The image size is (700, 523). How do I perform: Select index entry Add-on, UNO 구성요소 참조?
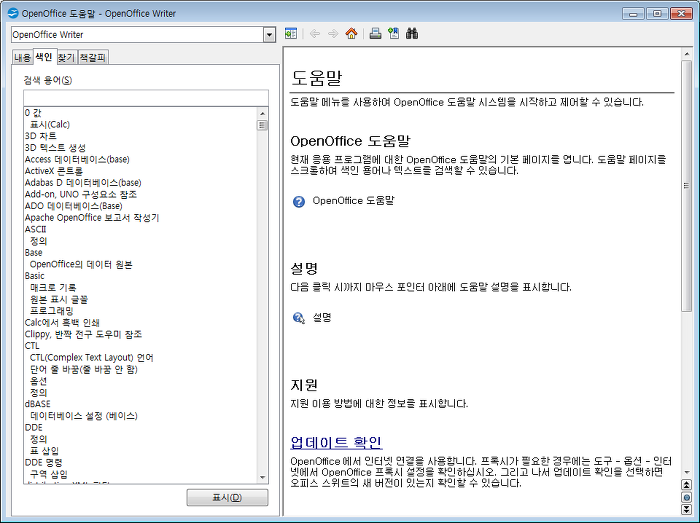coord(81,194)
